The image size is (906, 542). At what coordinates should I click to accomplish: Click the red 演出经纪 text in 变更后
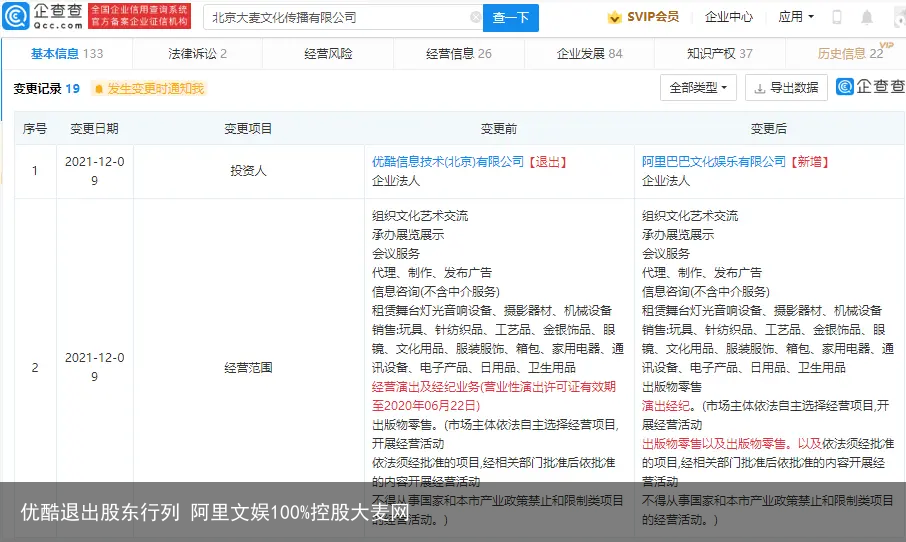coord(666,406)
